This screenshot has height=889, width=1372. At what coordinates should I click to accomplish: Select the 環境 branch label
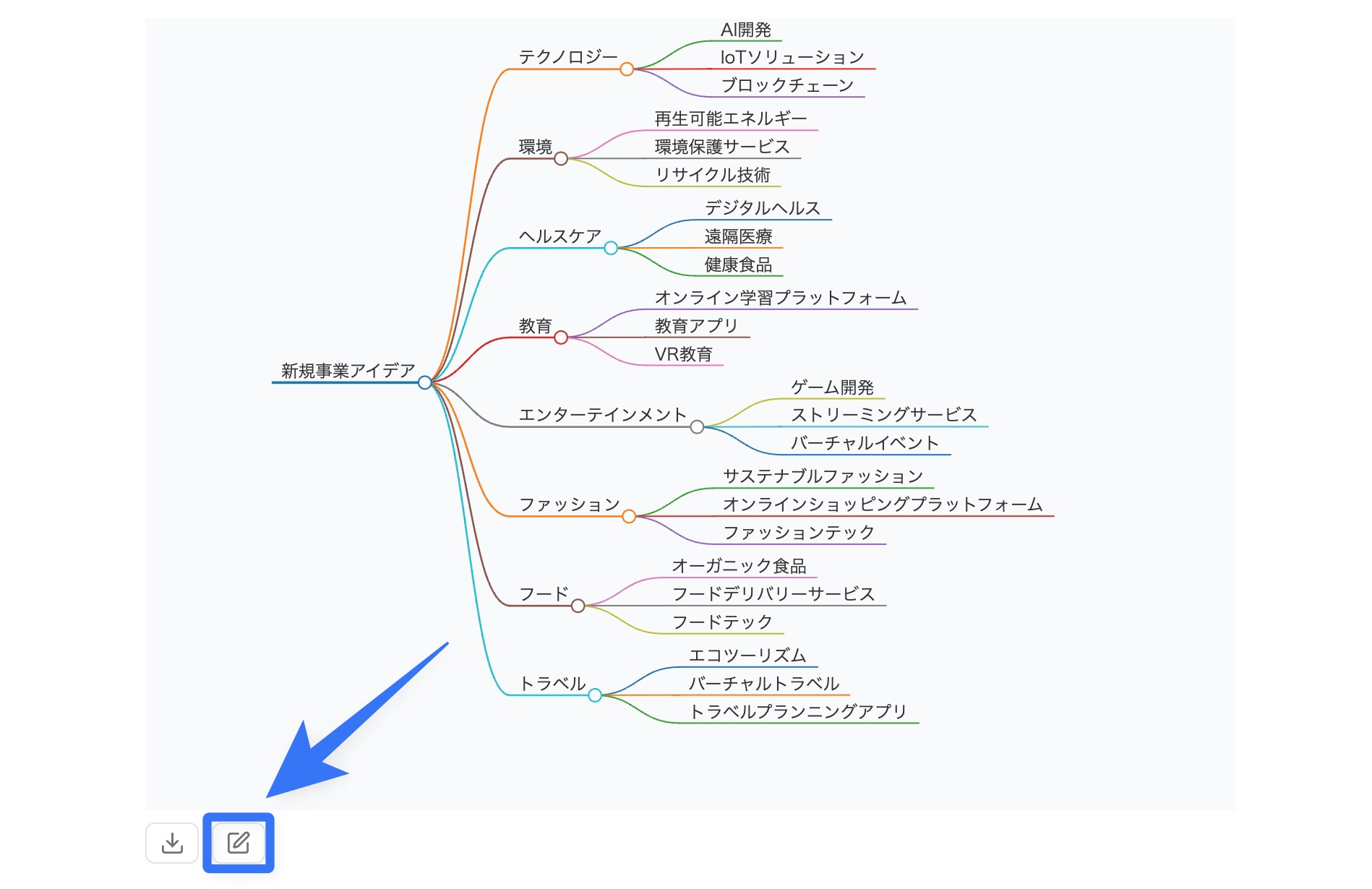point(536,147)
